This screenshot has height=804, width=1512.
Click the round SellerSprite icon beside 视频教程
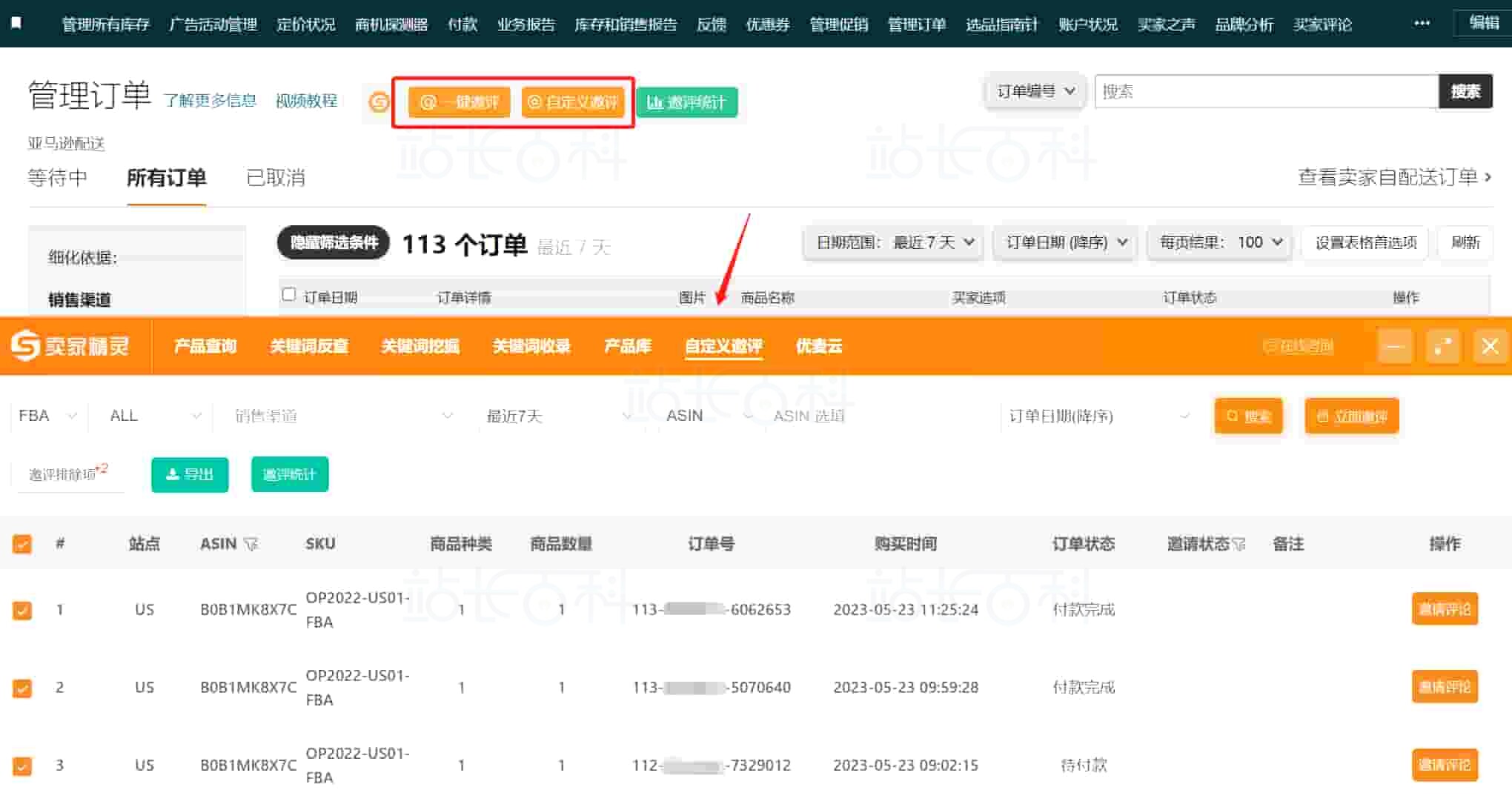[x=379, y=102]
